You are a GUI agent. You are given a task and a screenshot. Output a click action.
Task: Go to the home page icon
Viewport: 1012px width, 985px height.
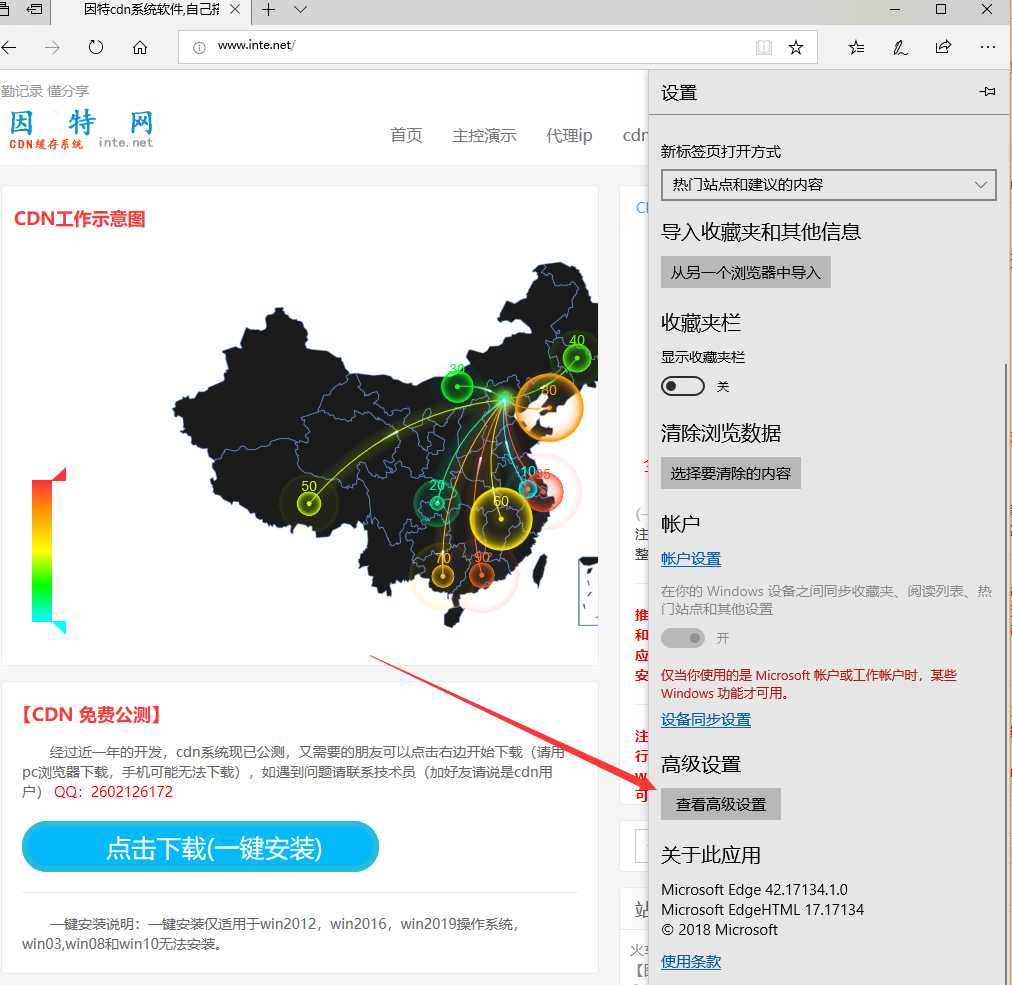tap(140, 47)
